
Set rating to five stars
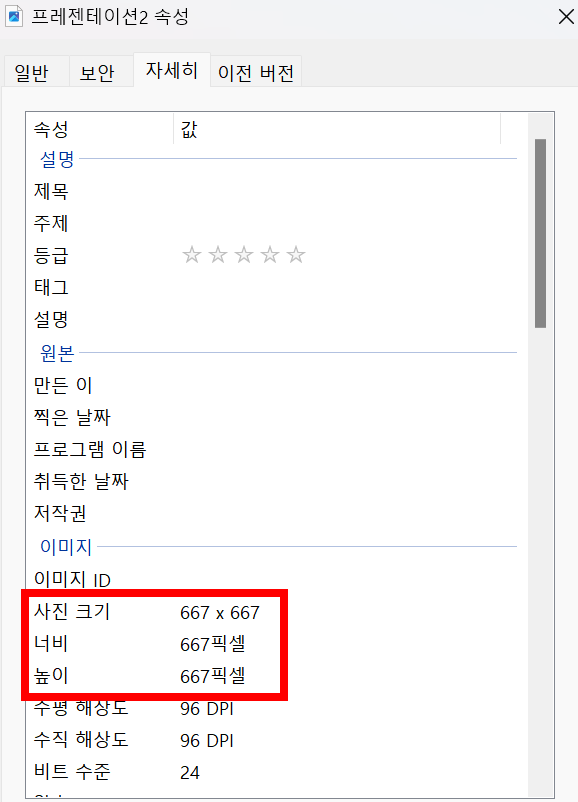[296, 254]
